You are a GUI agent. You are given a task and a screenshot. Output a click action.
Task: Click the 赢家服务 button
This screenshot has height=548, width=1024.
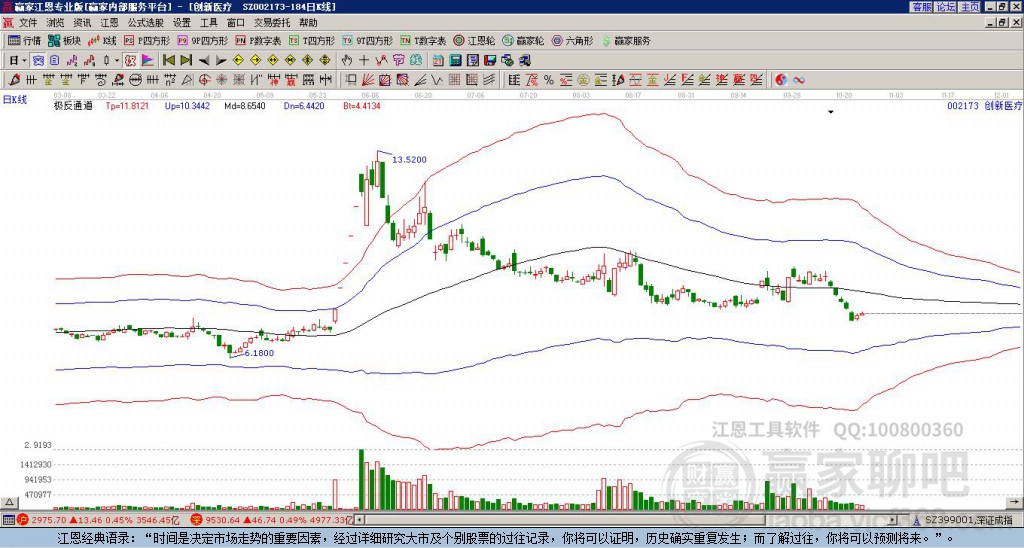[626, 40]
